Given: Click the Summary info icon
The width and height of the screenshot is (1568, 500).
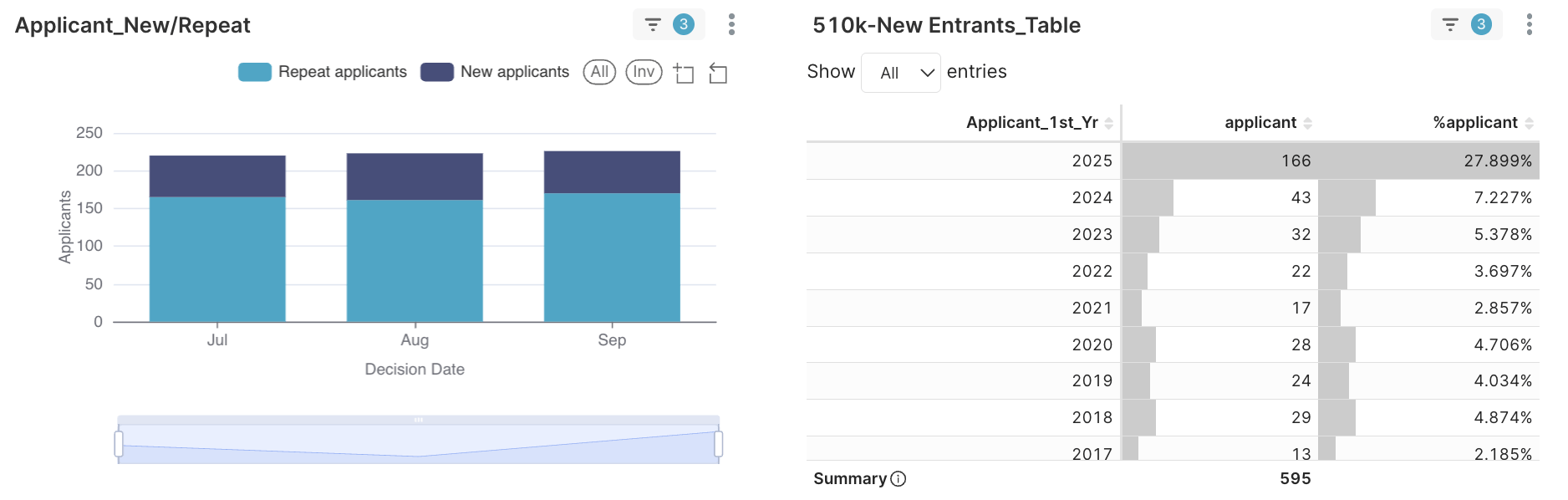Looking at the screenshot, I should click(899, 479).
